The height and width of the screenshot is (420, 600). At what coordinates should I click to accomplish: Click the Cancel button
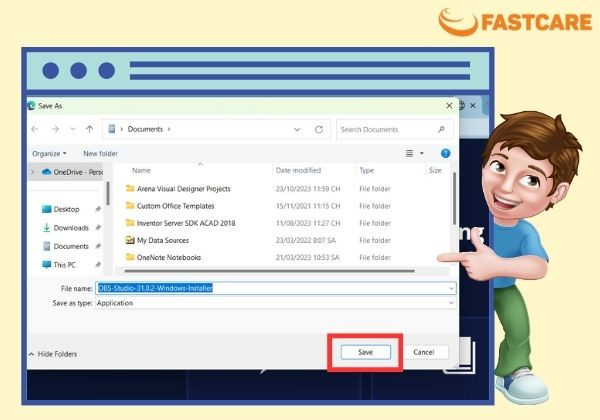click(x=424, y=352)
